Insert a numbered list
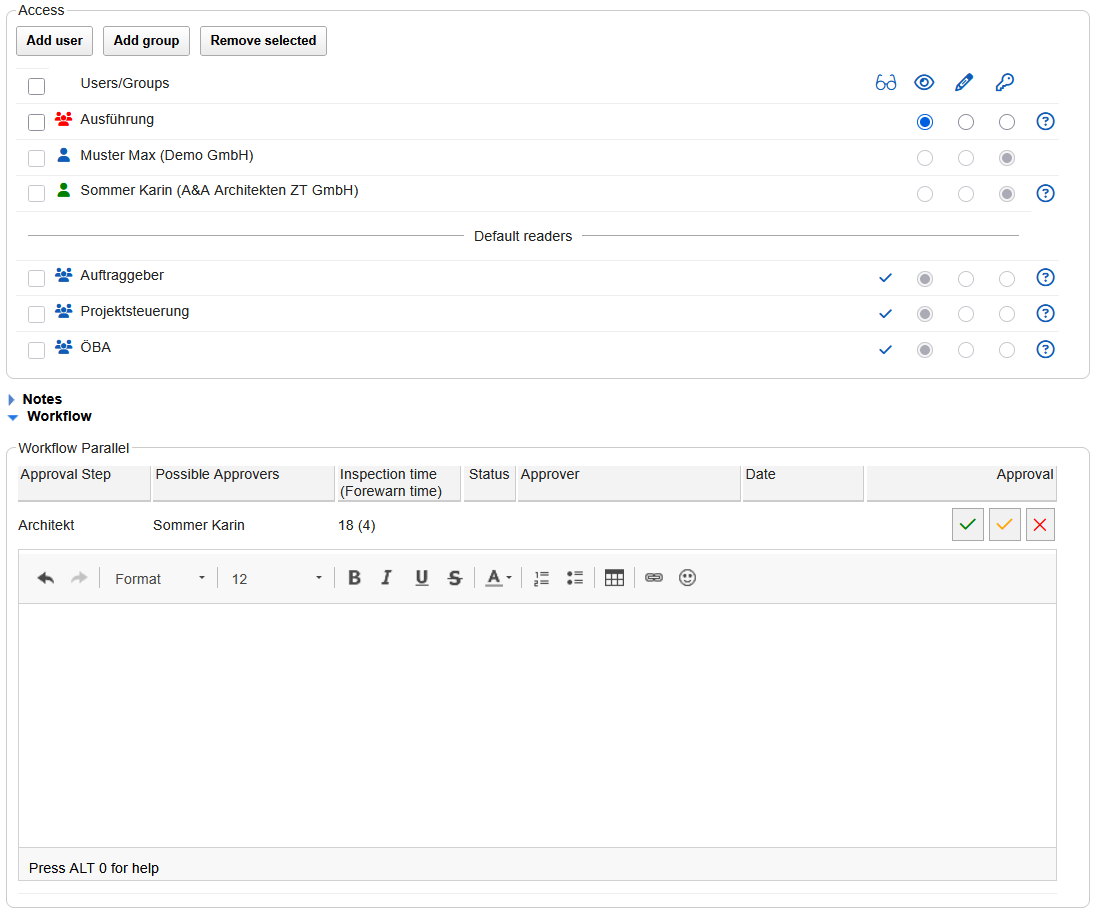 point(541,578)
